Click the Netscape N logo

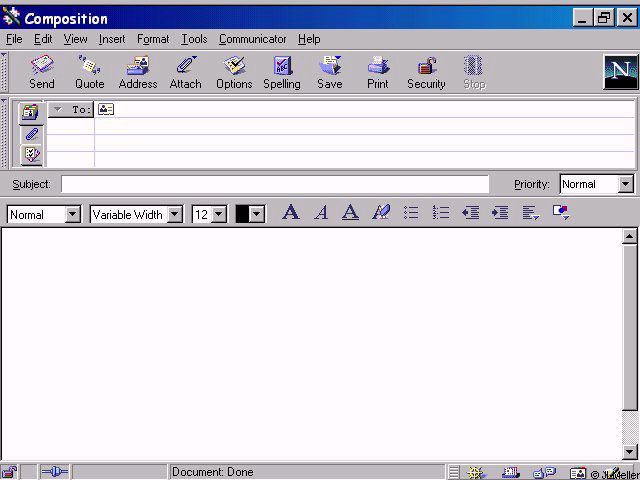coord(620,72)
